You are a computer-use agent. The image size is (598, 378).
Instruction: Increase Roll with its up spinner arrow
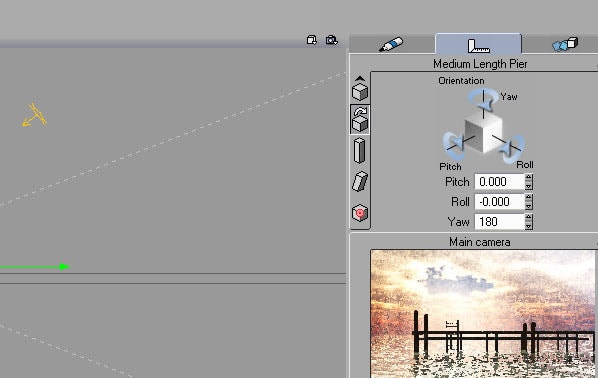point(529,198)
